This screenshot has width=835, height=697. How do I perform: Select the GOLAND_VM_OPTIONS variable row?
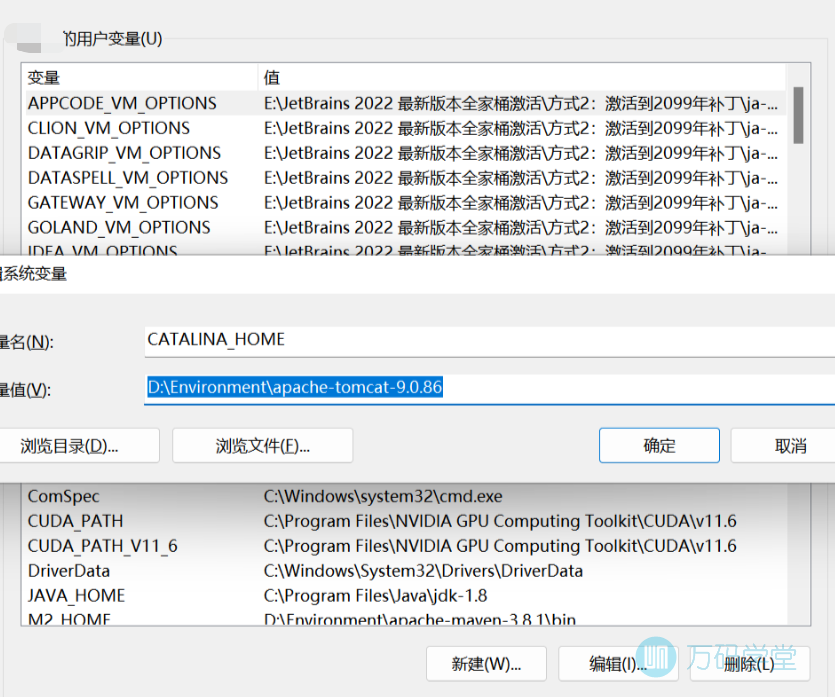point(119,227)
